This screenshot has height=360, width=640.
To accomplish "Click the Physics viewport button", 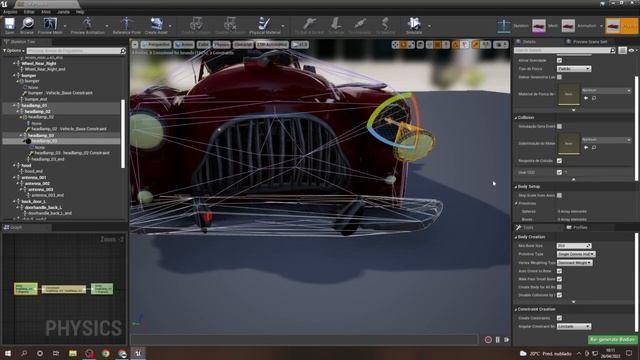I will 221,44.
